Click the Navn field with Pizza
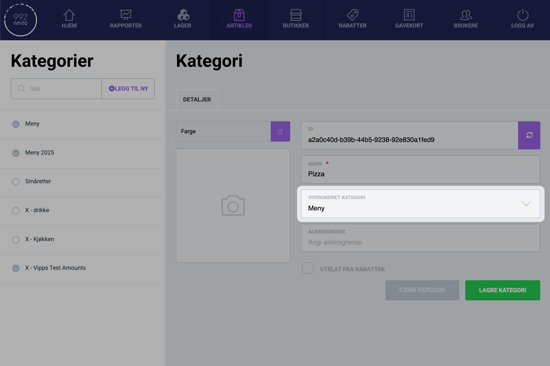Viewport: 550px width, 366px height. 420,170
